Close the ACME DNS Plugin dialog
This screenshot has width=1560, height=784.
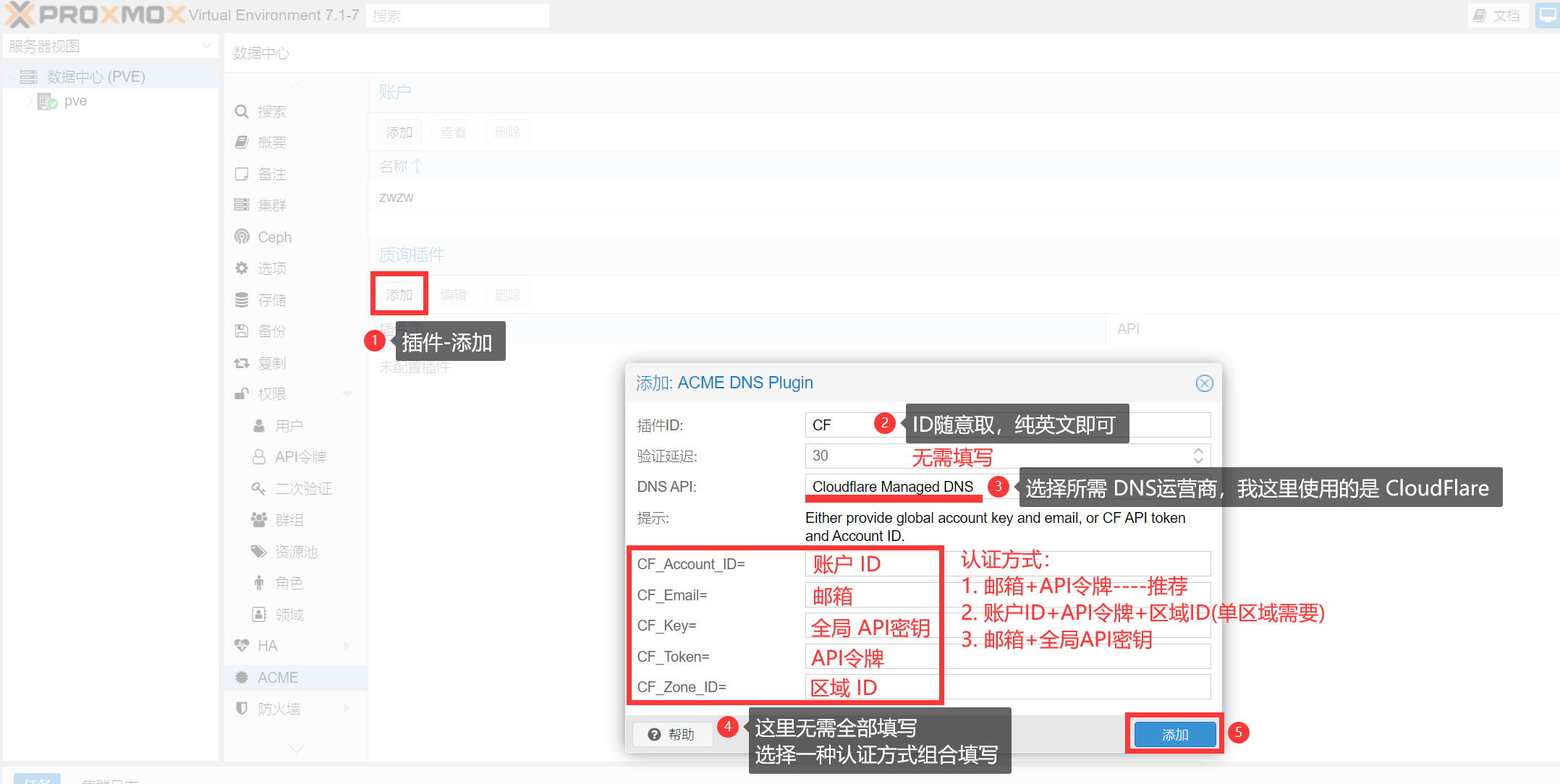point(1204,383)
